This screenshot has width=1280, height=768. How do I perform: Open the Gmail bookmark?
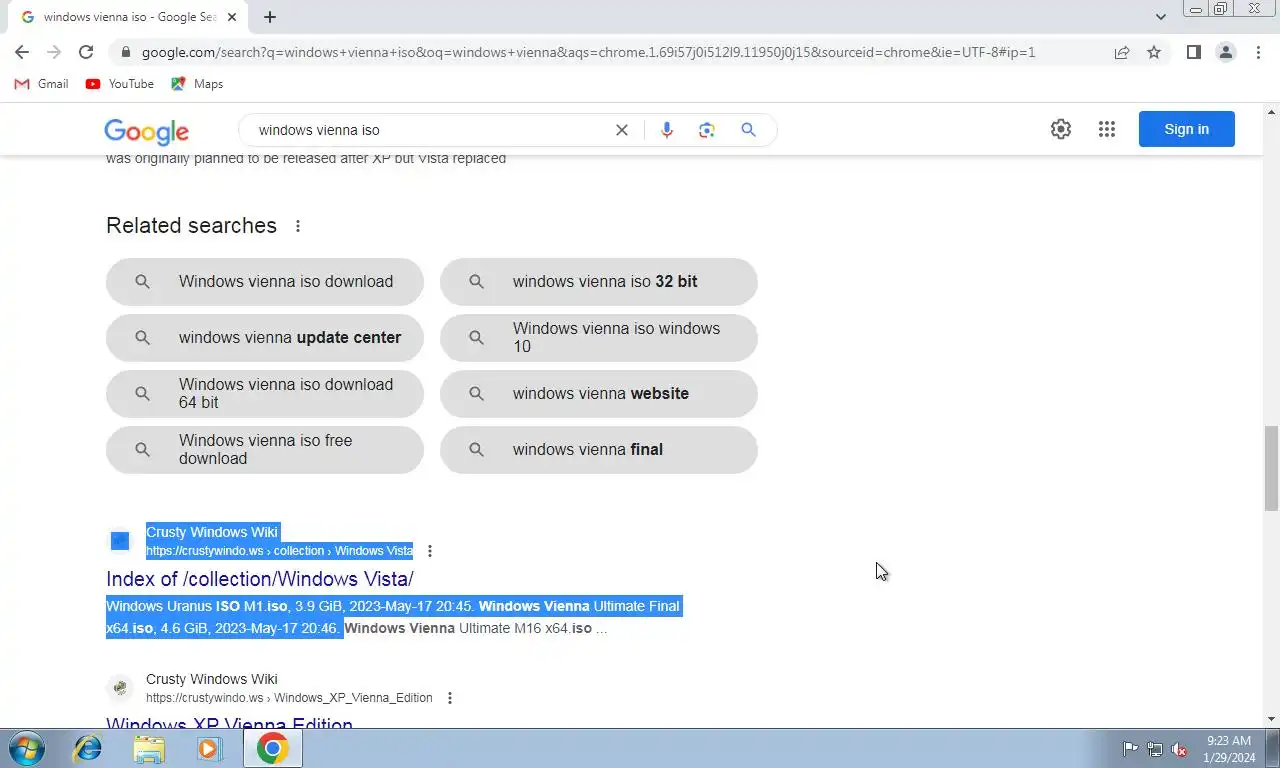click(42, 84)
